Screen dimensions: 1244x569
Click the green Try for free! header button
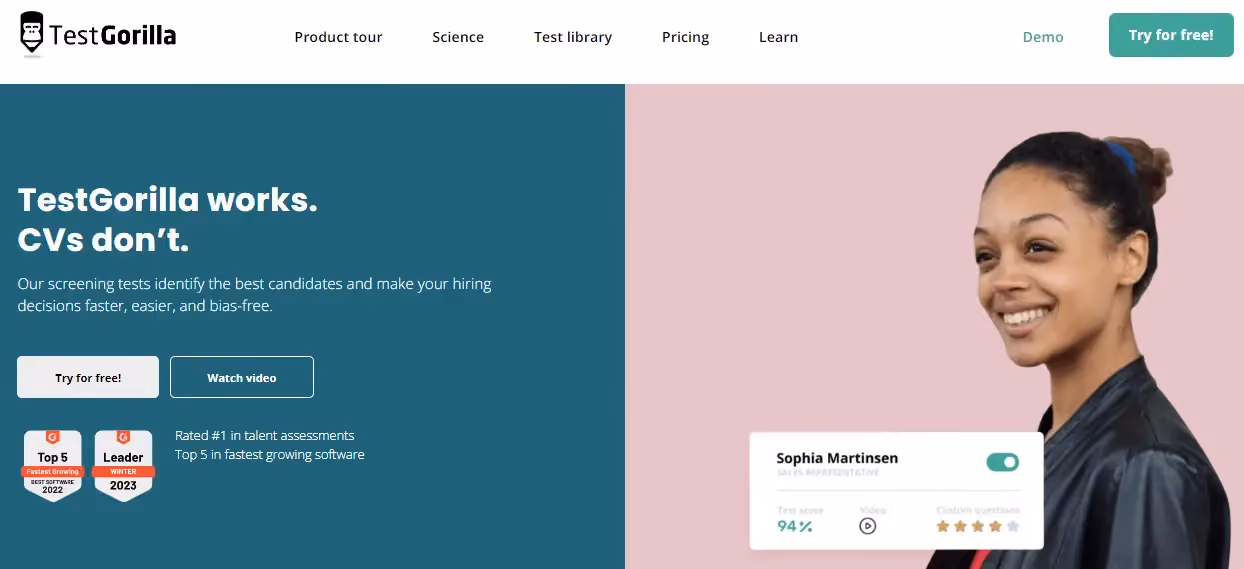1171,35
